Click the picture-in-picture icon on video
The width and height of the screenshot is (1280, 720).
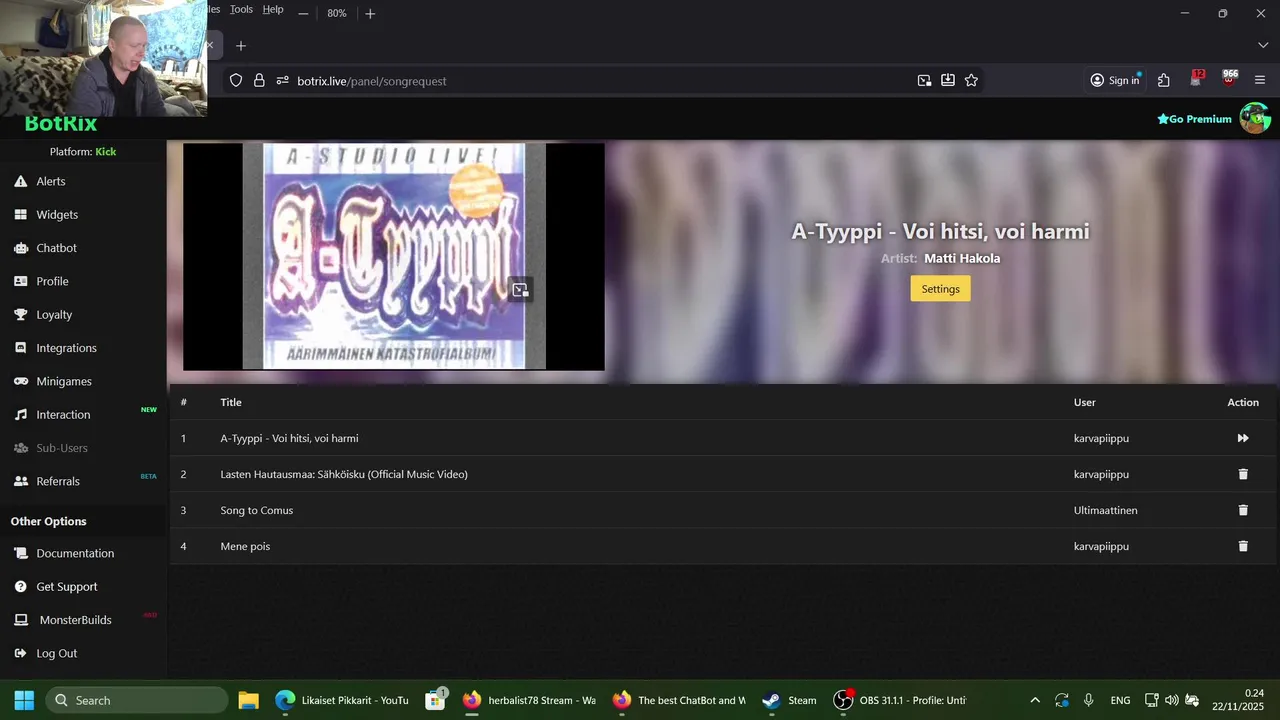520,290
